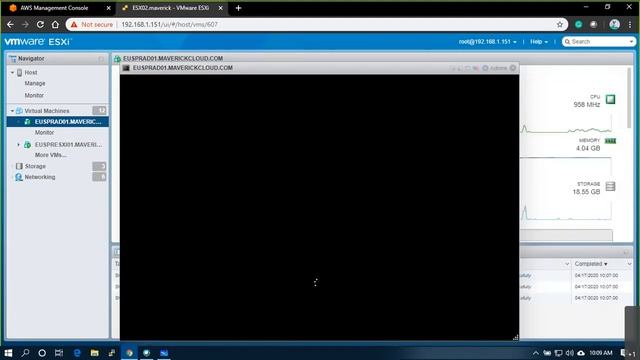The image size is (640, 360).
Task: Open the browser profile avatar
Action: (x=614, y=24)
